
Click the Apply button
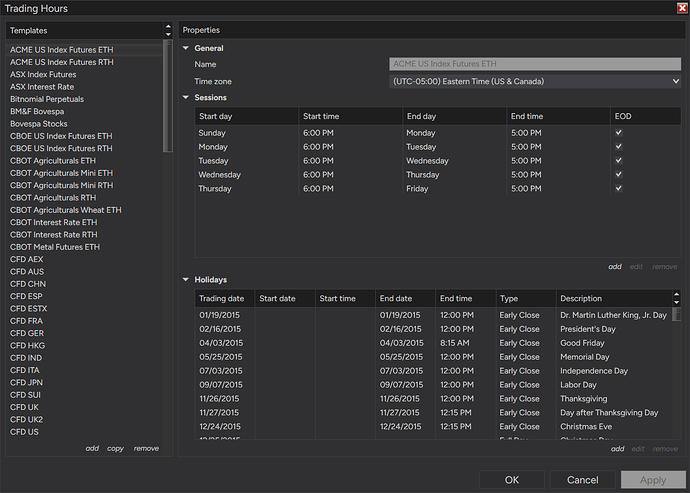[x=653, y=480]
